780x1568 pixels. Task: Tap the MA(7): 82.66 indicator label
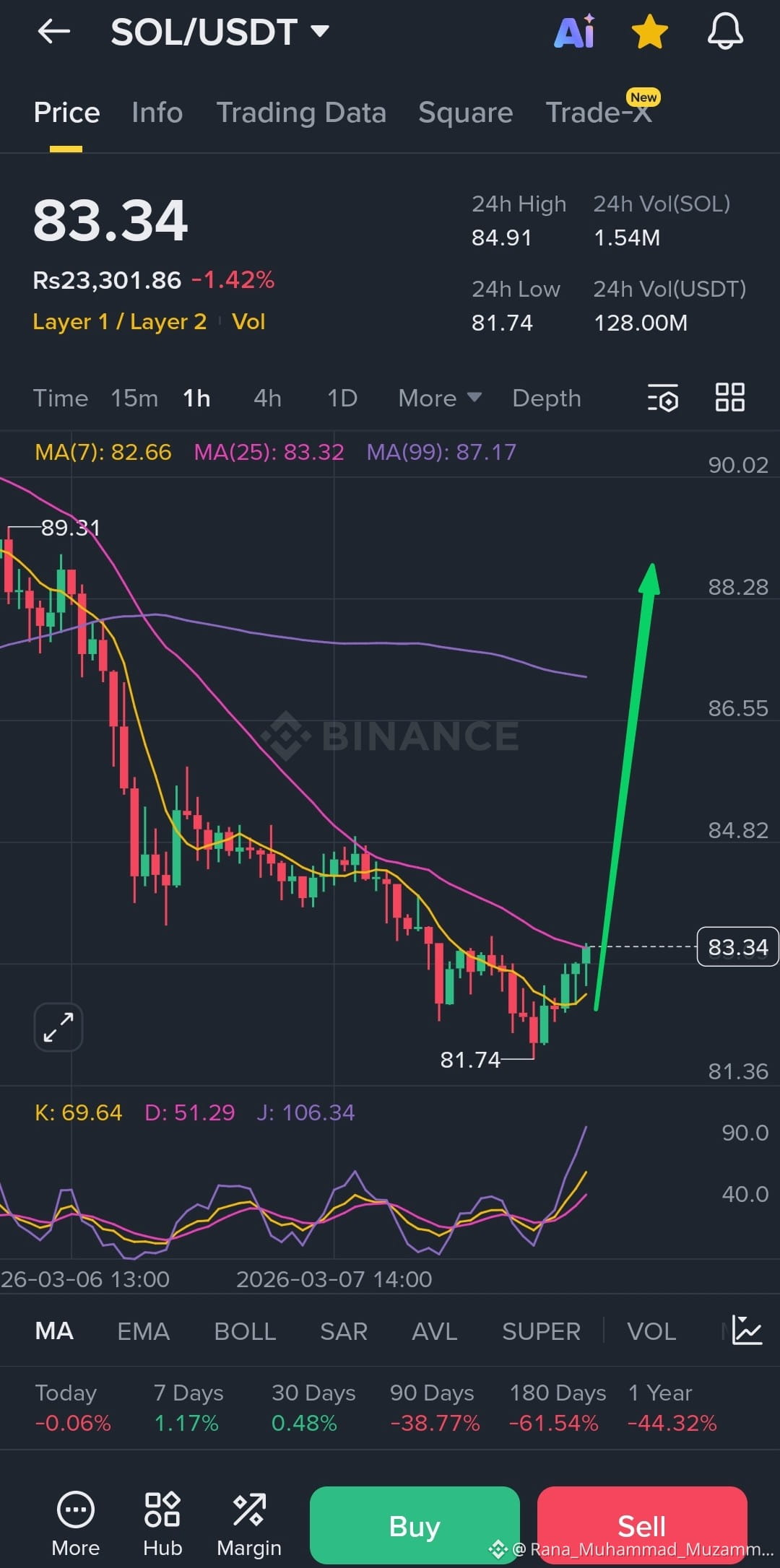[103, 453]
